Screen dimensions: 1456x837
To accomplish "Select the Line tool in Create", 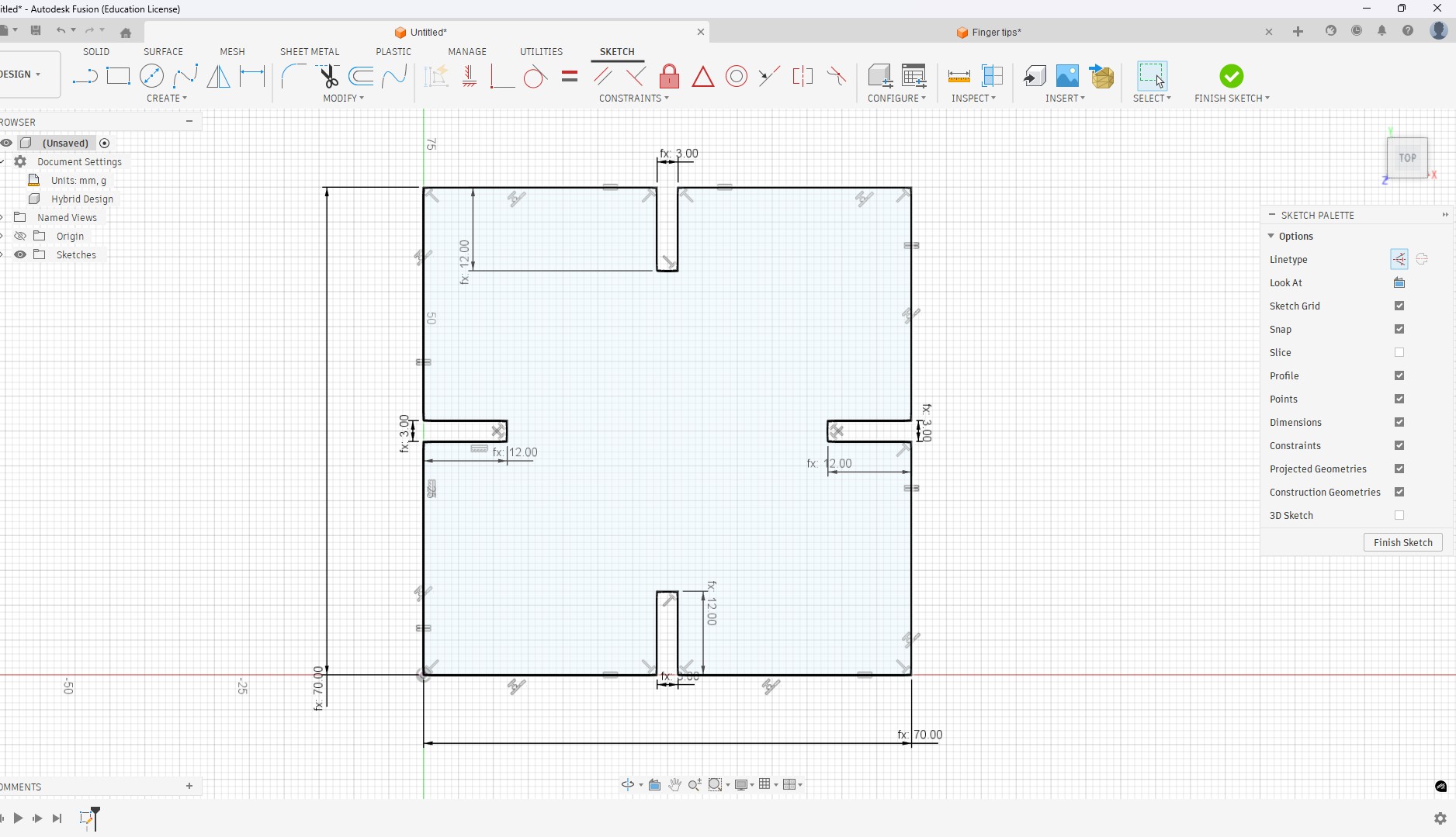I will click(85, 76).
